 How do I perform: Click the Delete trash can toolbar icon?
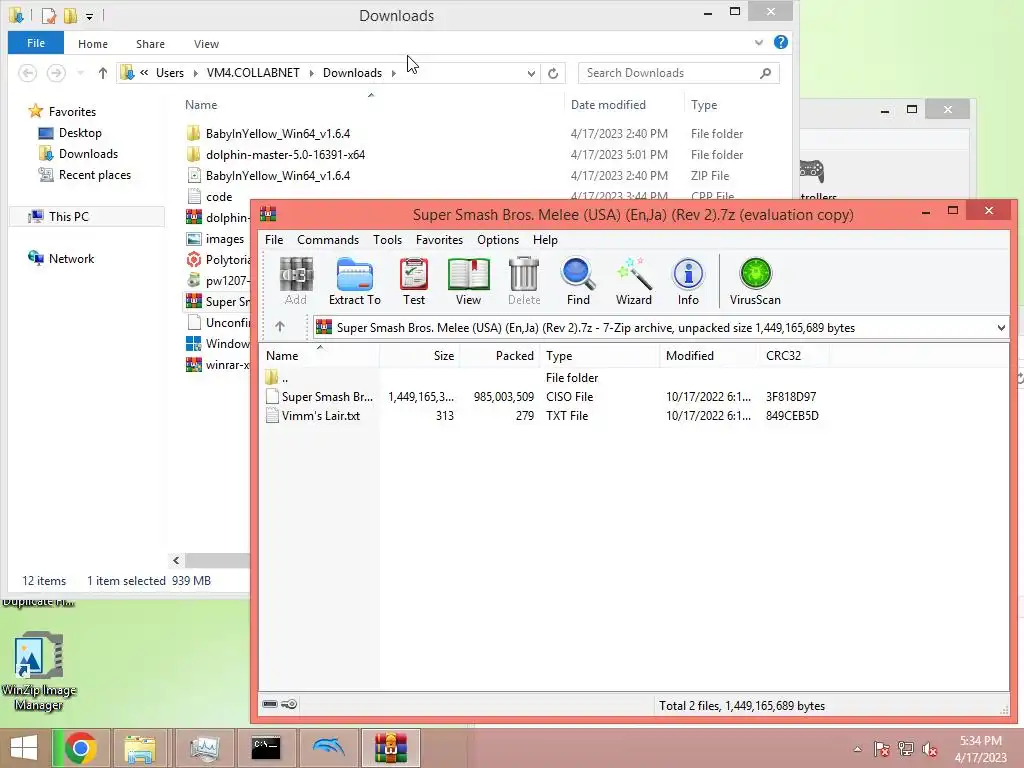coord(524,281)
